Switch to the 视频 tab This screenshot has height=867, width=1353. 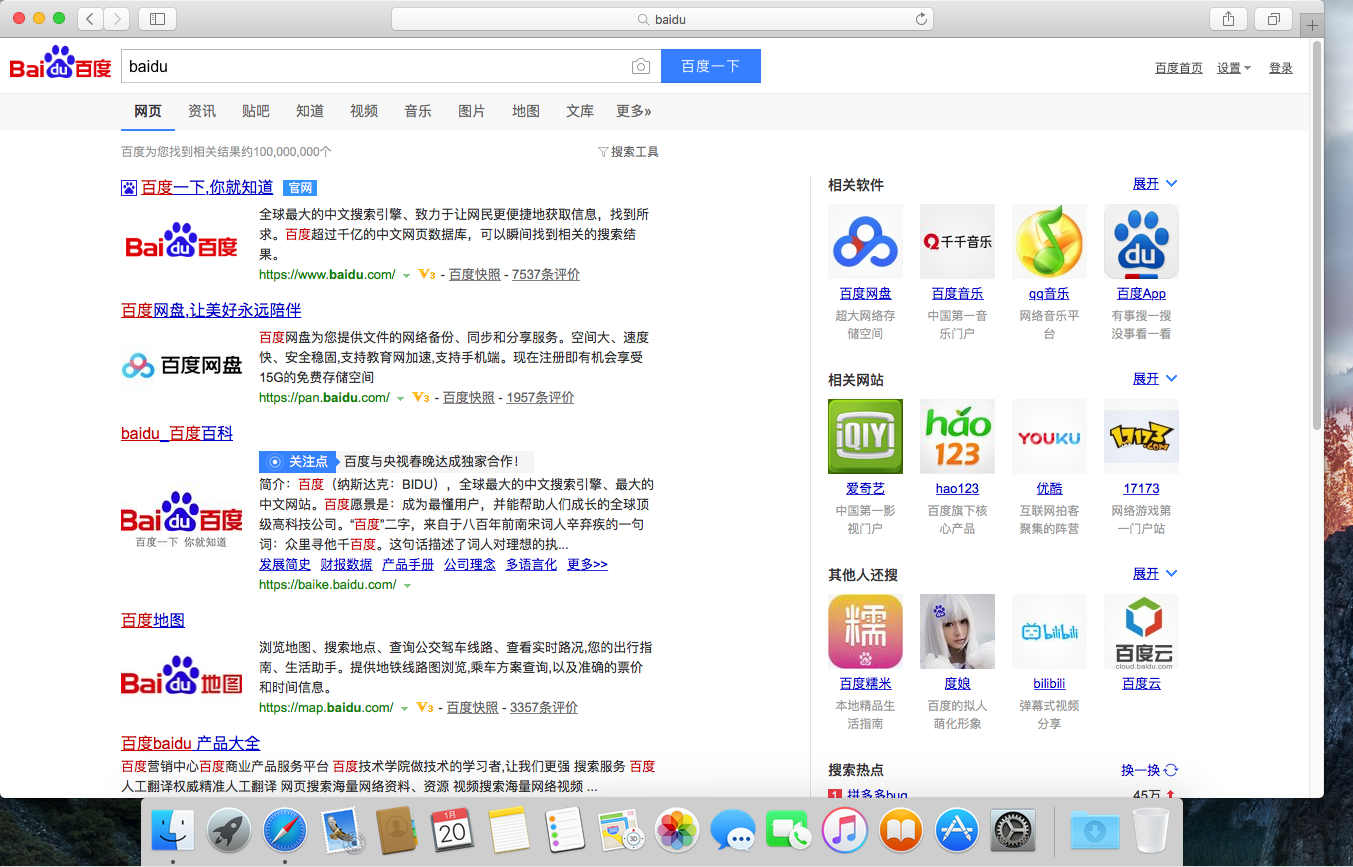coord(364,111)
